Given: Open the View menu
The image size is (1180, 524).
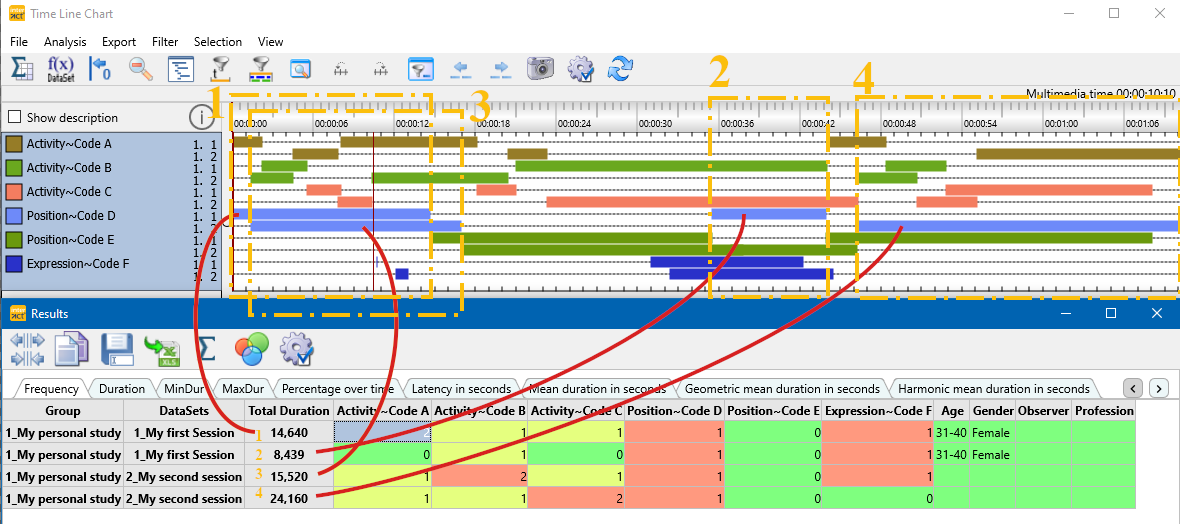Looking at the screenshot, I should coord(270,42).
